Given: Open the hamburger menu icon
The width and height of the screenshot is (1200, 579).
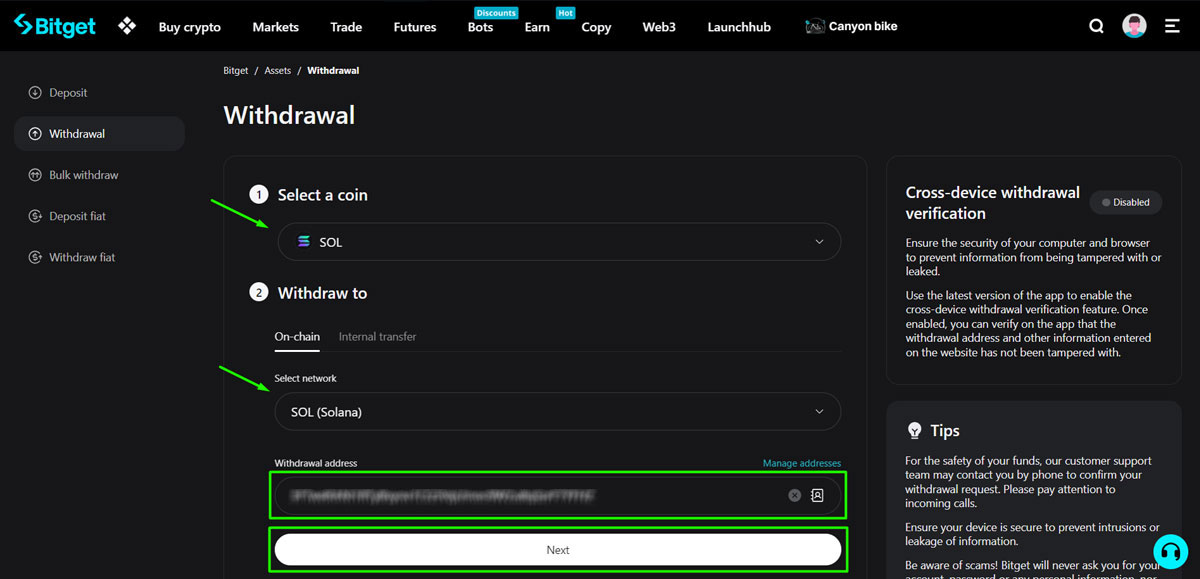Looking at the screenshot, I should (x=1172, y=27).
